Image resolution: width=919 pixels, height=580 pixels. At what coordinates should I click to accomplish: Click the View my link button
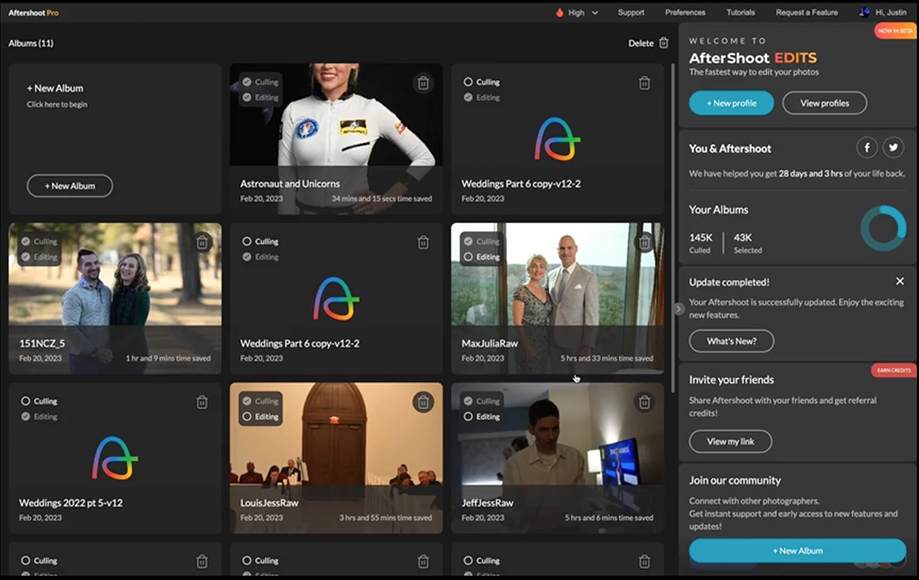pos(730,442)
